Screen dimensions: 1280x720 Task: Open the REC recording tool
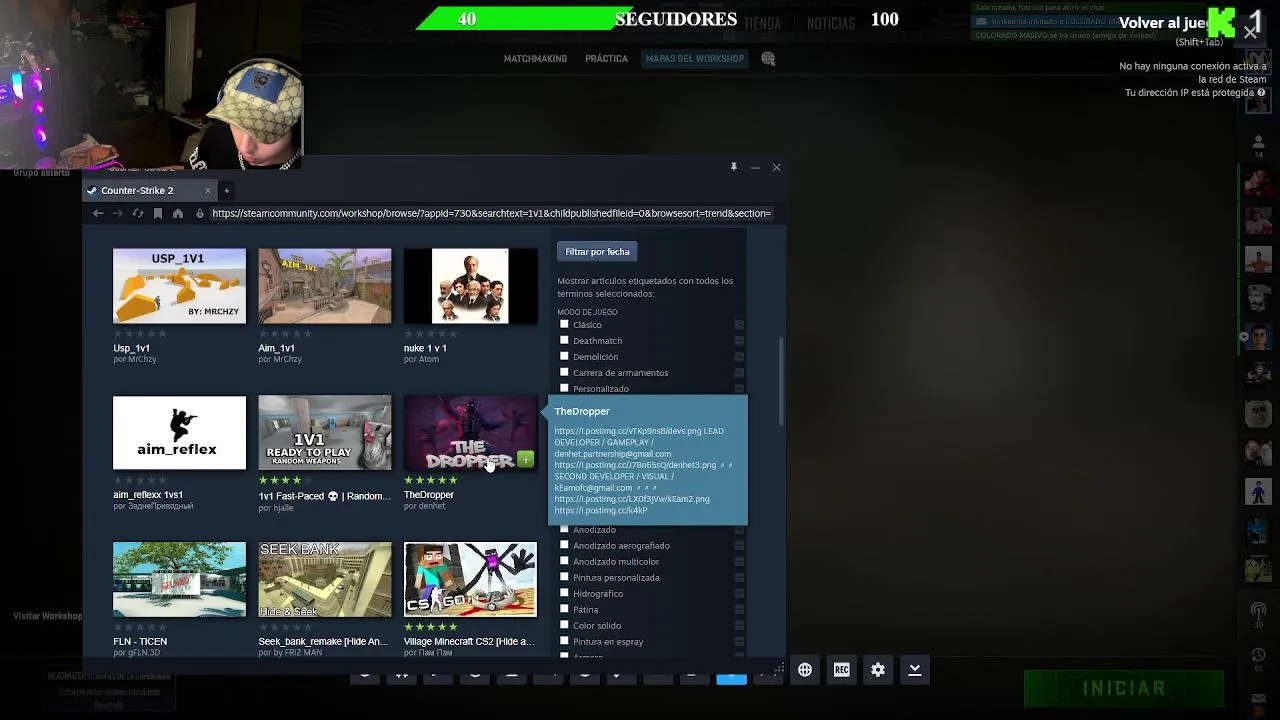842,670
